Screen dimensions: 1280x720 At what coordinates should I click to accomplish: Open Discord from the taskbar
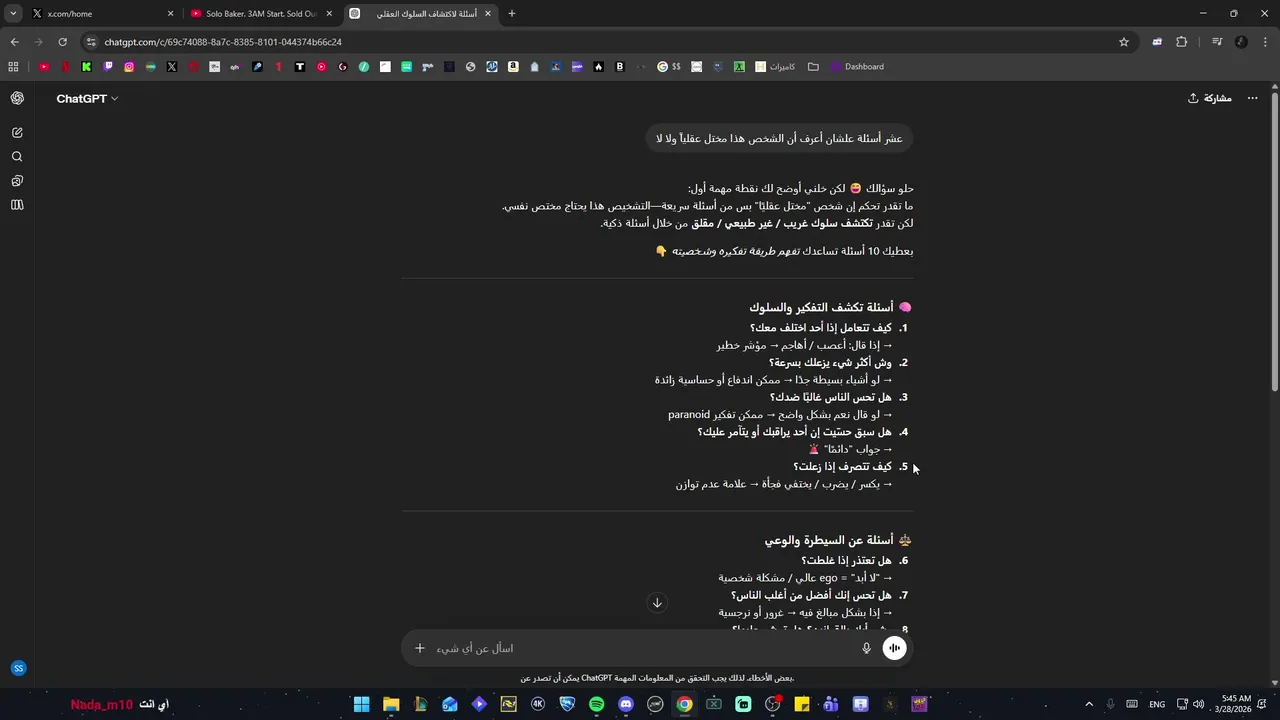point(626,704)
